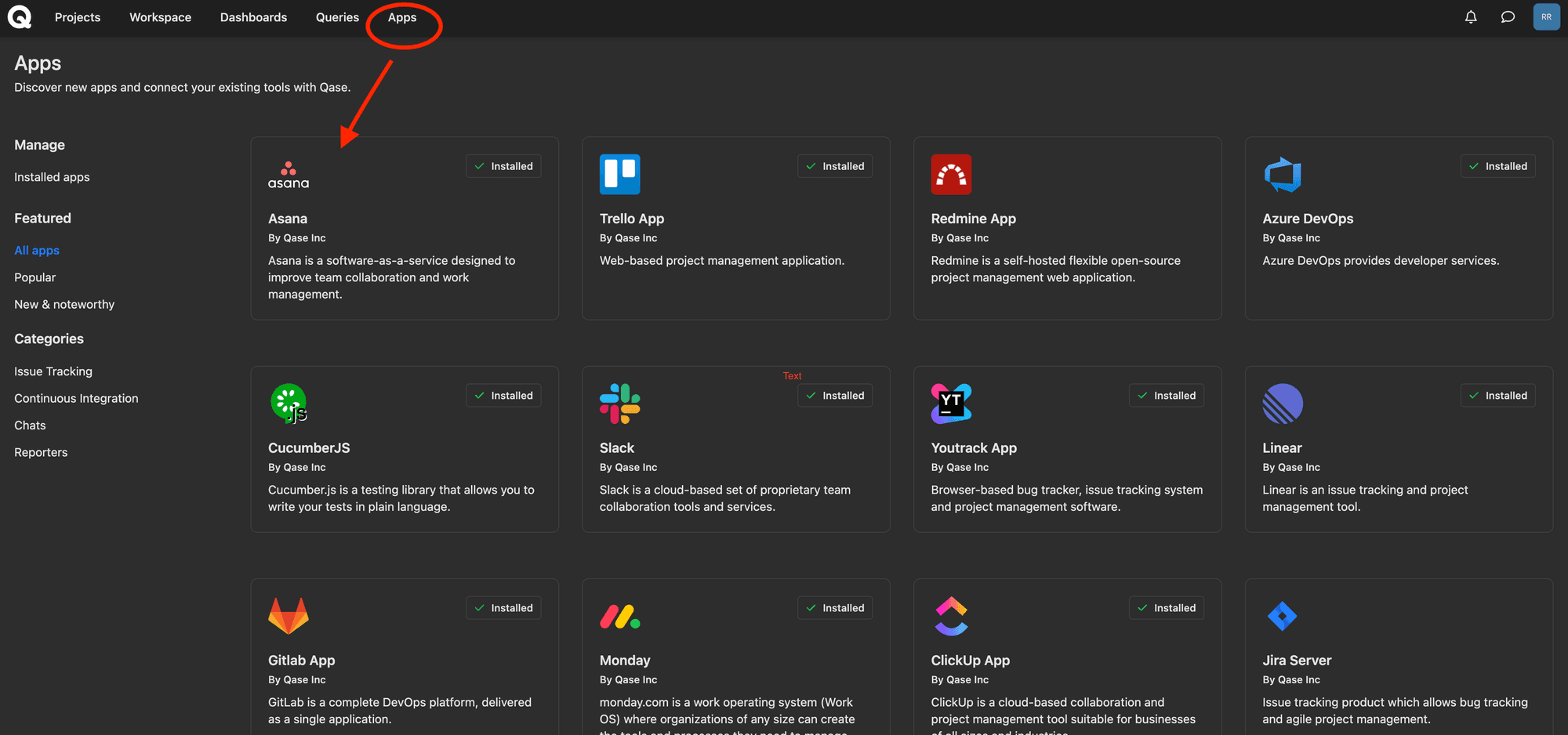Viewport: 1568px width, 735px height.
Task: Click the Slack logo
Action: pyautogui.click(x=620, y=404)
